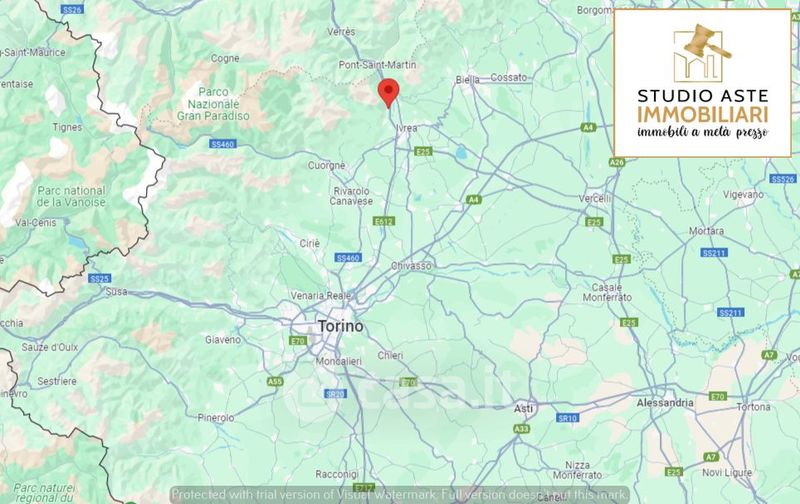Click the E612 highway shield

coord(384,221)
